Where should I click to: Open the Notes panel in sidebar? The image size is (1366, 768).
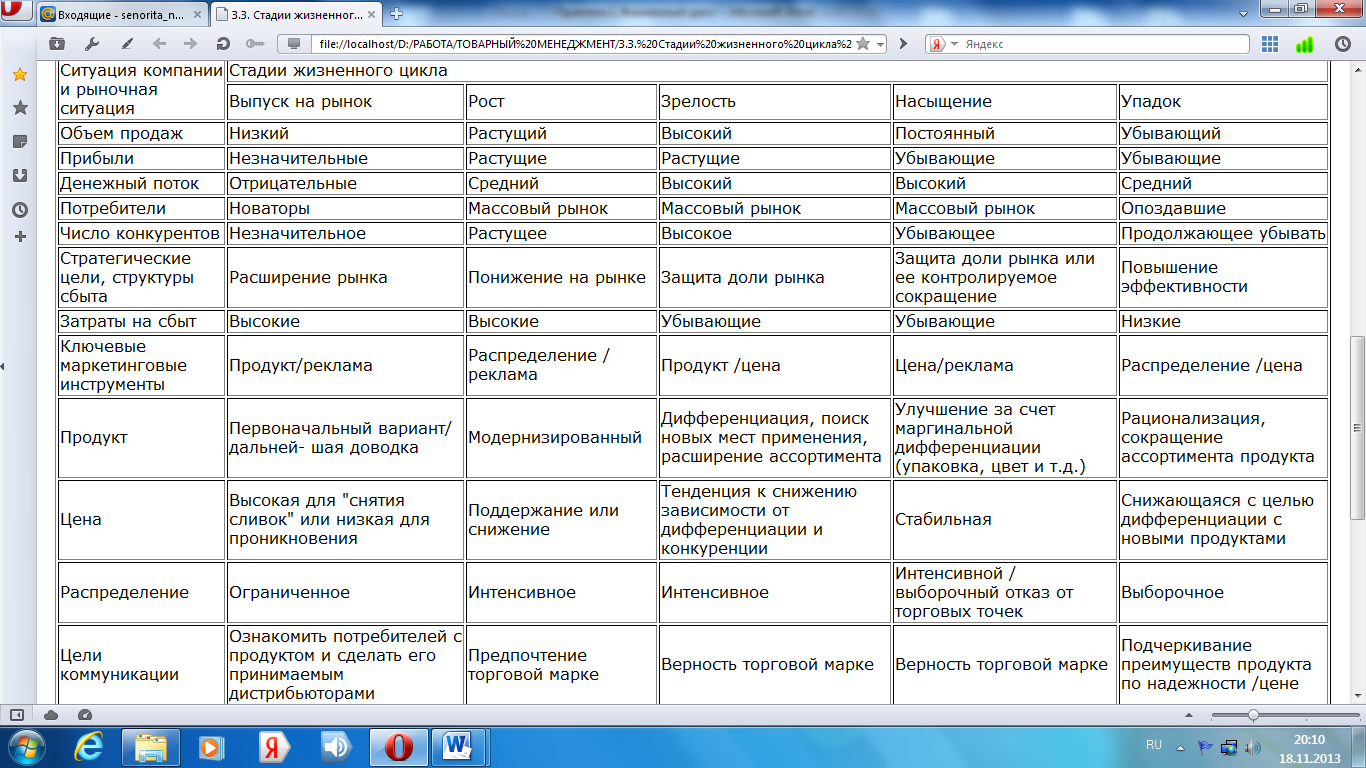coord(19,141)
